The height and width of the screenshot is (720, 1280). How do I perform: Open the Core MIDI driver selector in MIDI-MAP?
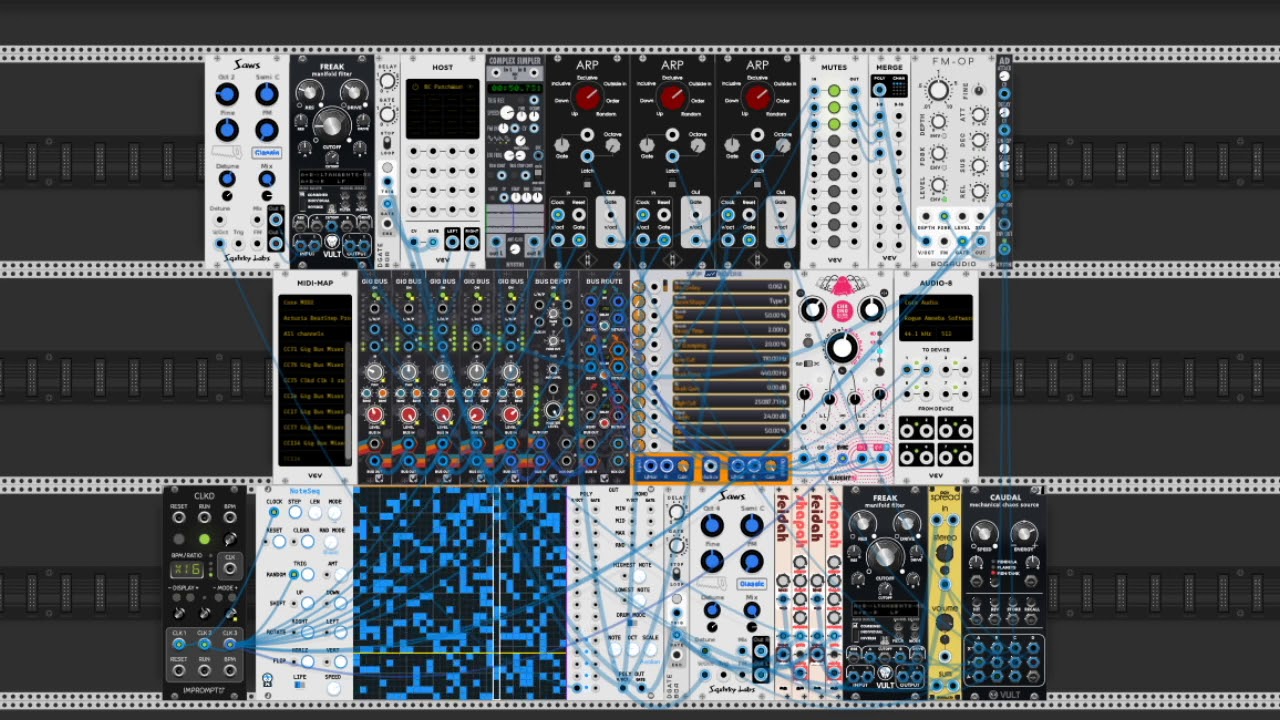click(x=315, y=302)
